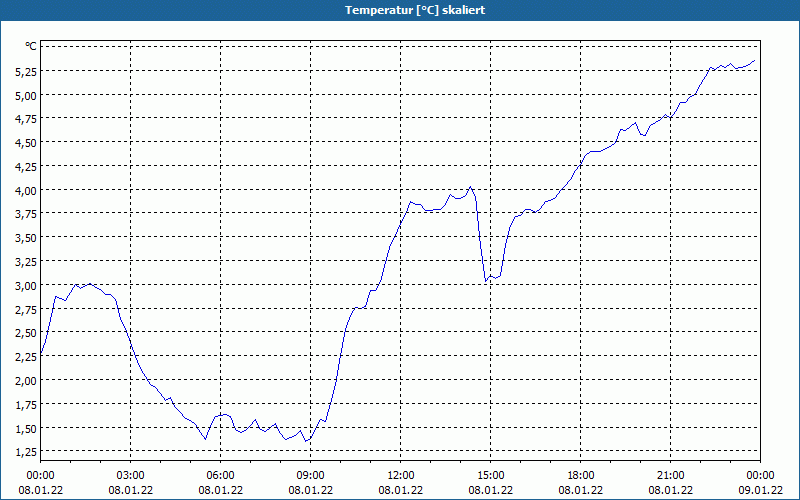The width and height of the screenshot is (800, 500).
Task: Choose the 2,75 y-axis value
Action: [26, 310]
